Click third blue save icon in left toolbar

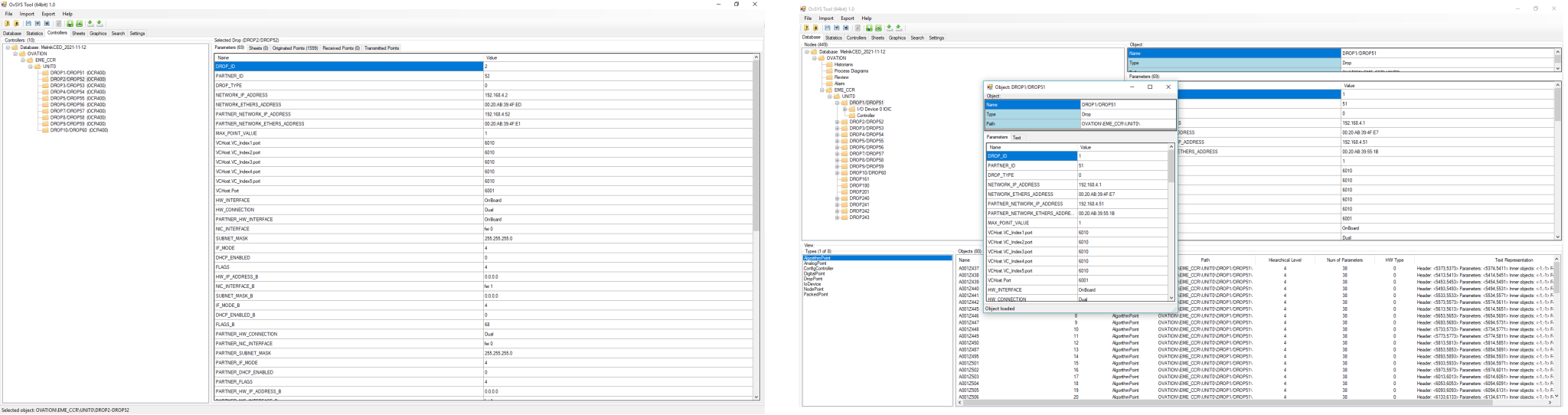tap(47, 23)
